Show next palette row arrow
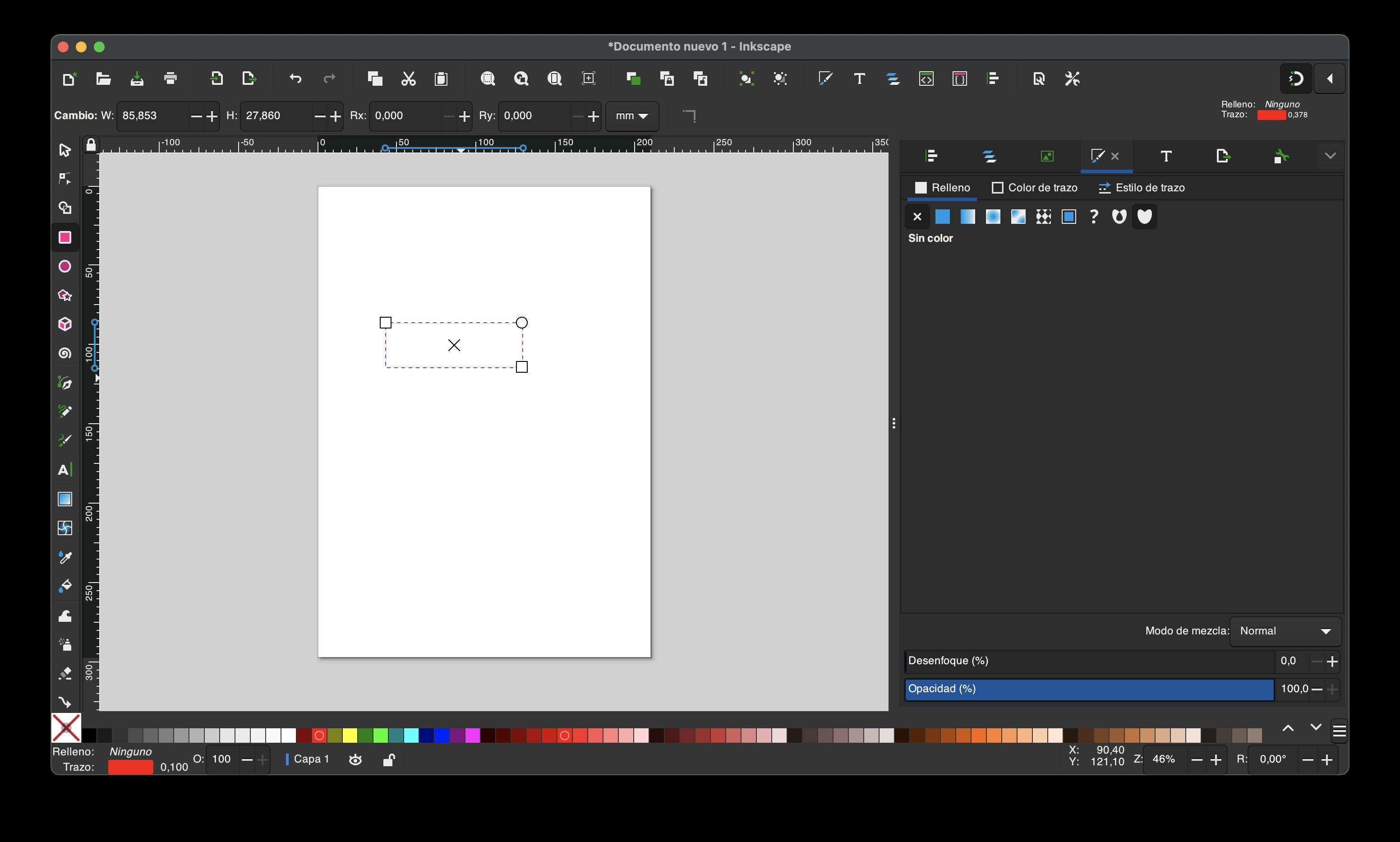Image resolution: width=1400 pixels, height=842 pixels. [1316, 728]
